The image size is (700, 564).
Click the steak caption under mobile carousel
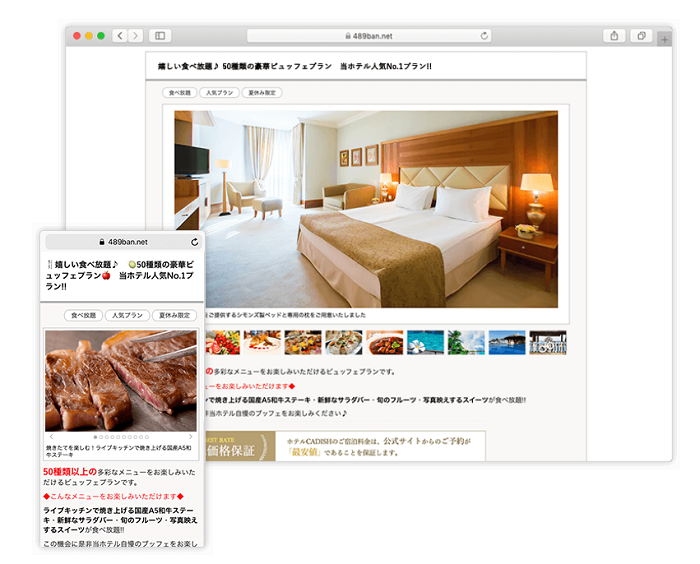point(119,451)
